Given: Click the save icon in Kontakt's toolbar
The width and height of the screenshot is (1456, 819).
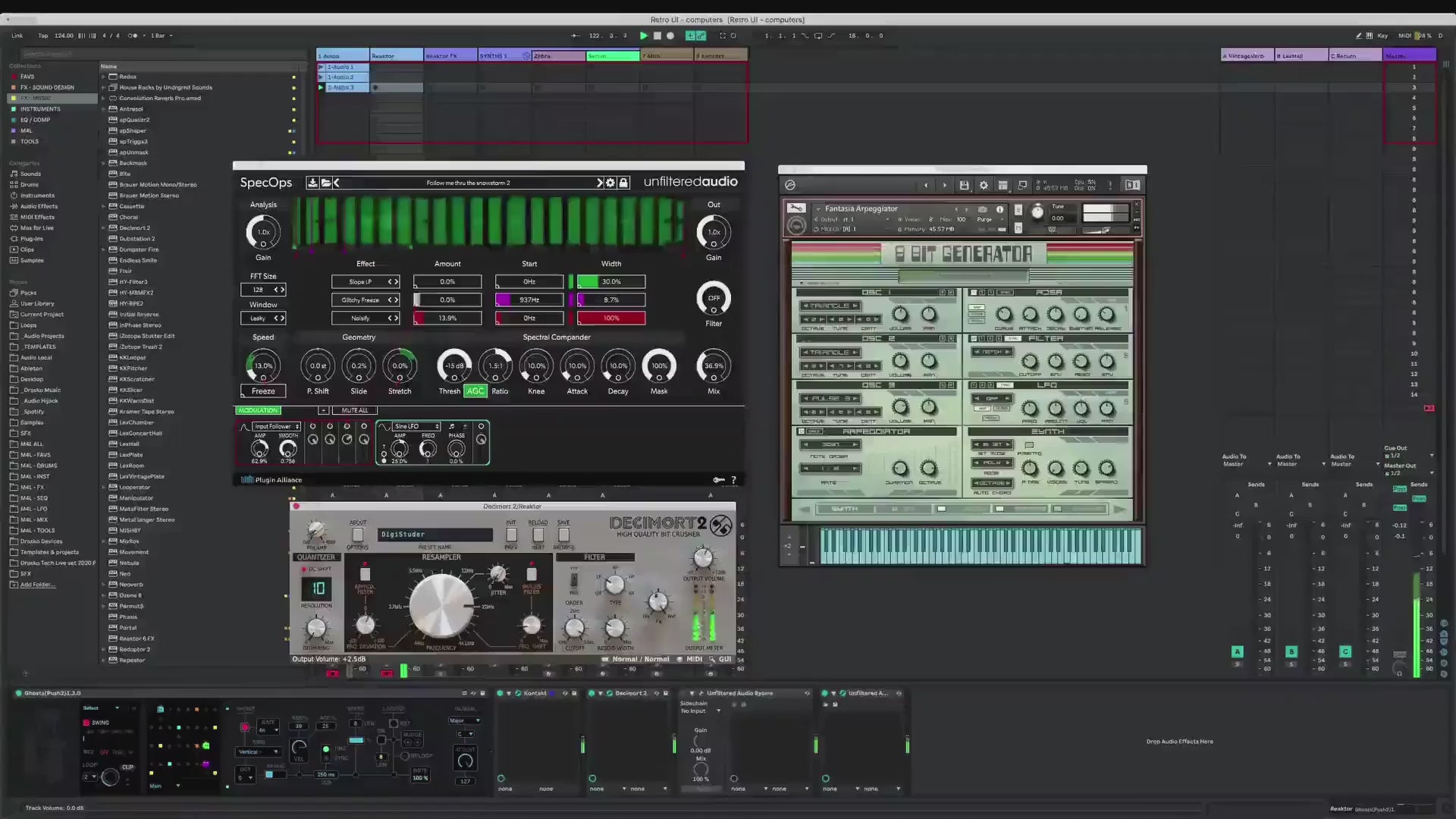Looking at the screenshot, I should pos(965,184).
